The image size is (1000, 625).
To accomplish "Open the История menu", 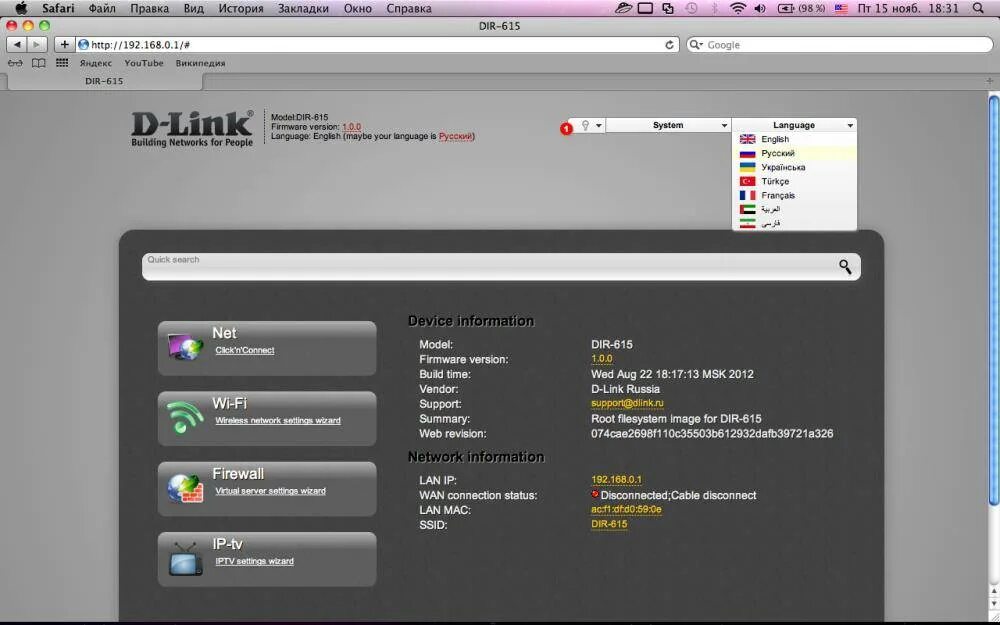I will pyautogui.click(x=240, y=8).
